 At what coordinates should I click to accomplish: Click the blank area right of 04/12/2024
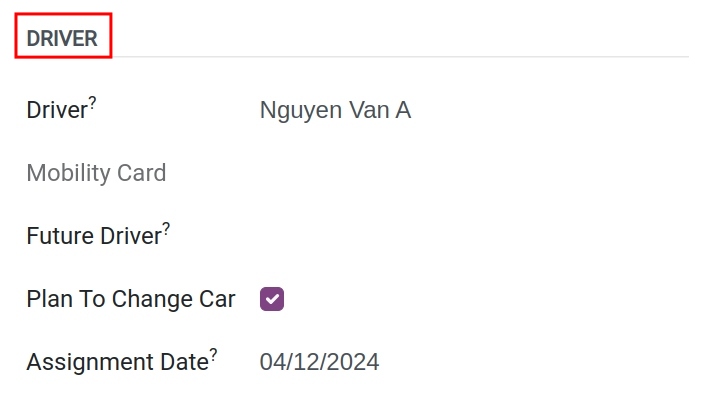click(534, 362)
